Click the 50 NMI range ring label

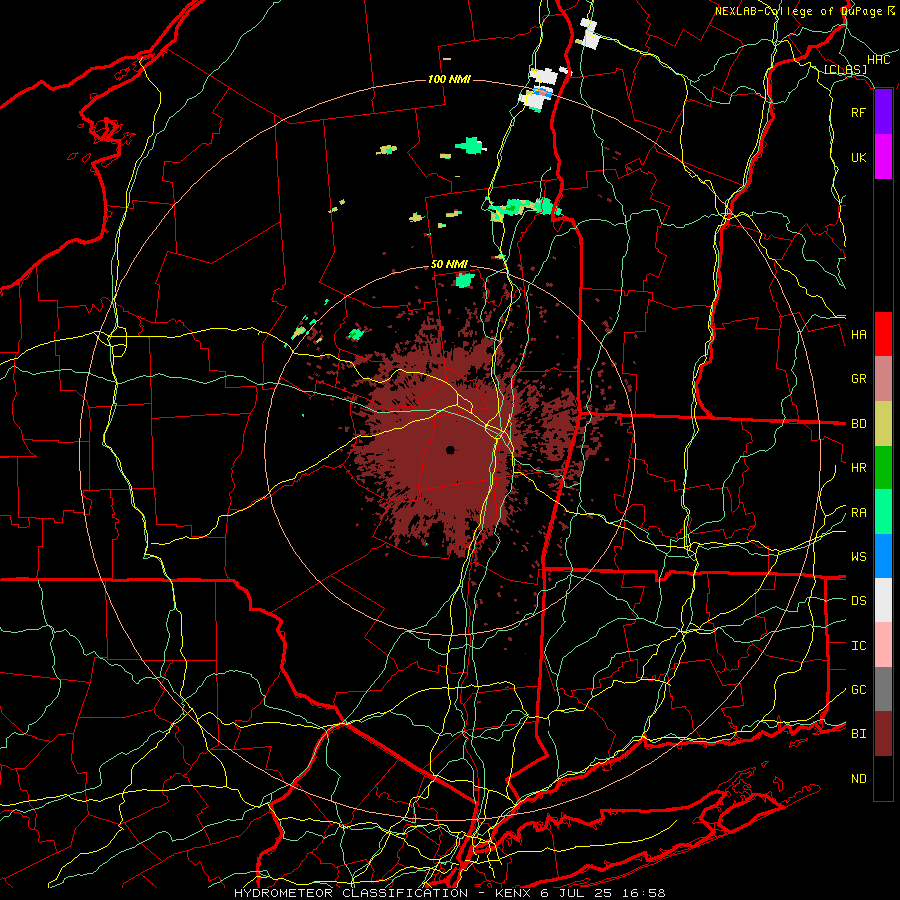449,264
